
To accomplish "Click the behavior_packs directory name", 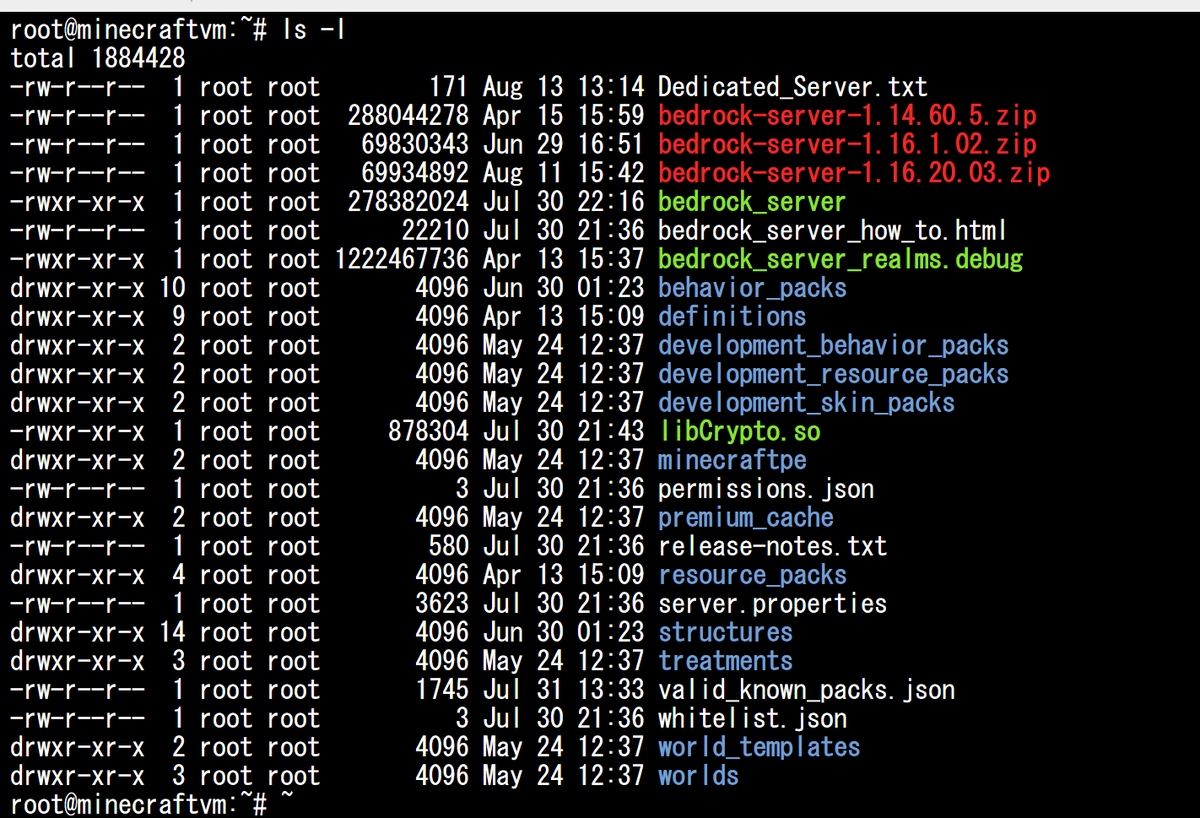I will 752,289.
